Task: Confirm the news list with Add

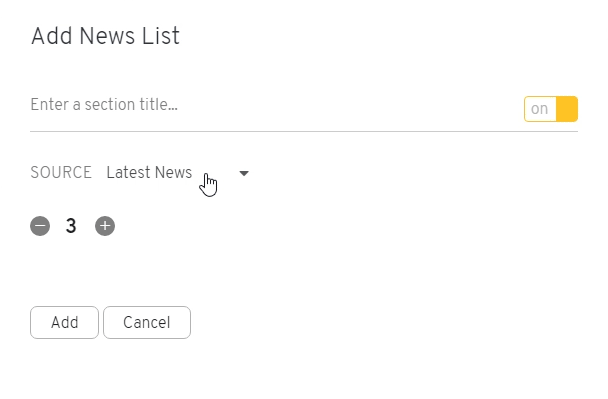Action: click(x=64, y=323)
